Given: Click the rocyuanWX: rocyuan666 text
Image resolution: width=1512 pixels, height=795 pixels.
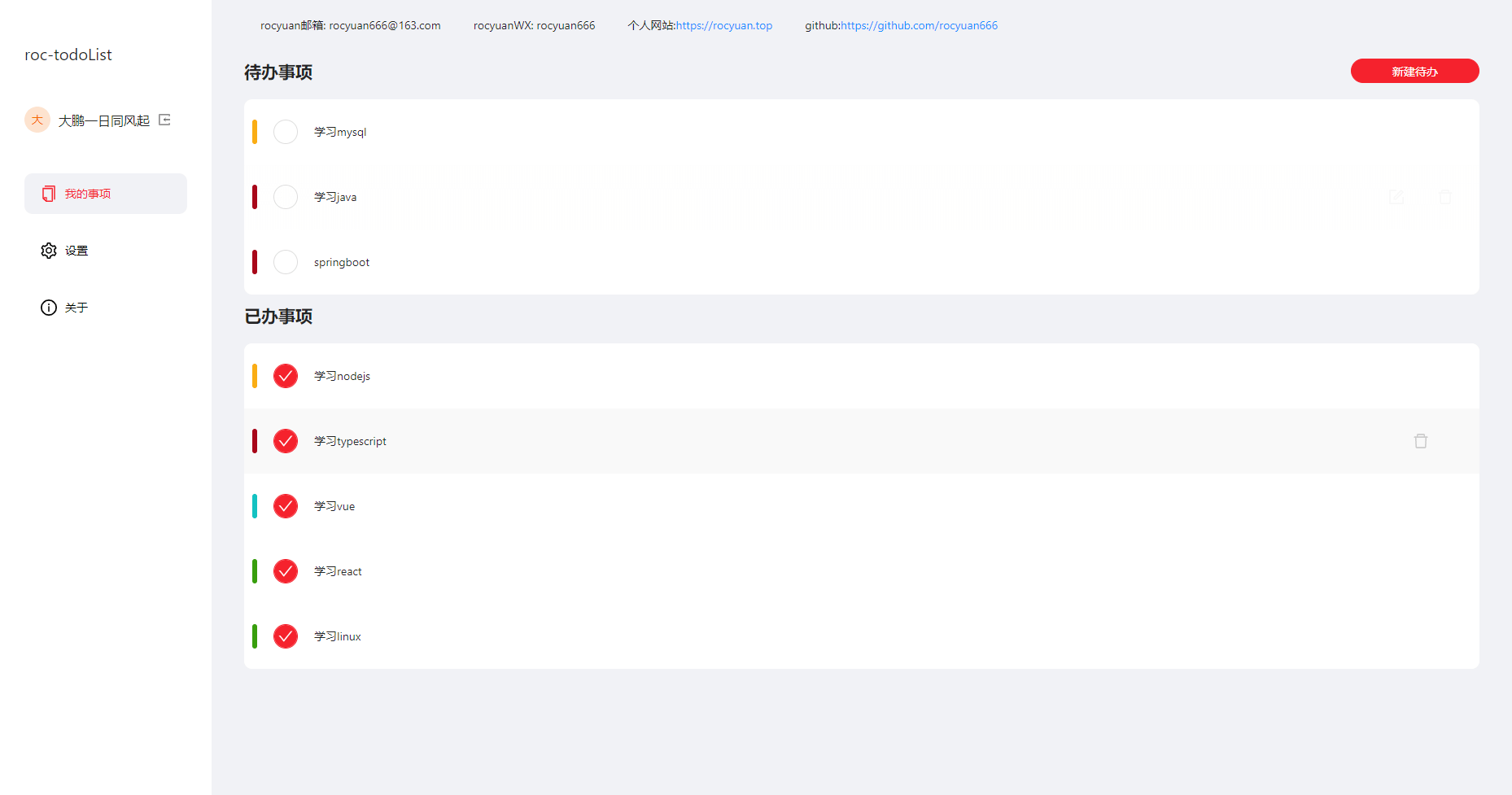Looking at the screenshot, I should tap(535, 25).
